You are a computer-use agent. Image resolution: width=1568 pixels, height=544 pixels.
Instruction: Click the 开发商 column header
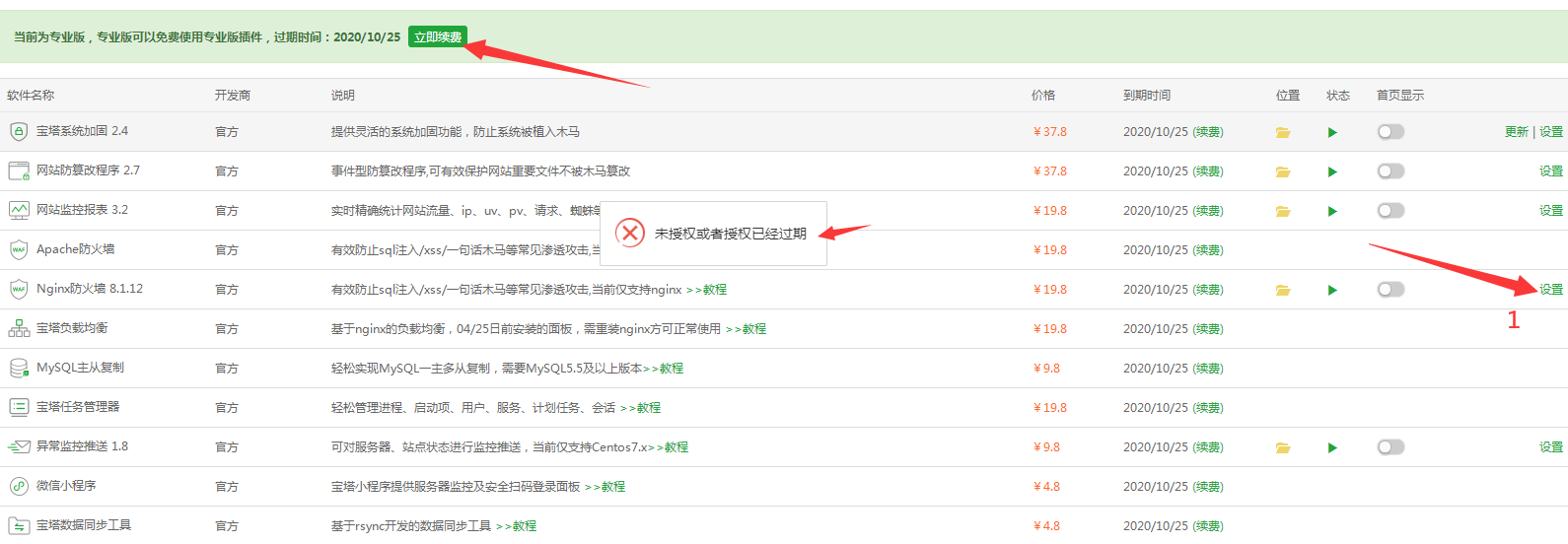click(x=233, y=96)
